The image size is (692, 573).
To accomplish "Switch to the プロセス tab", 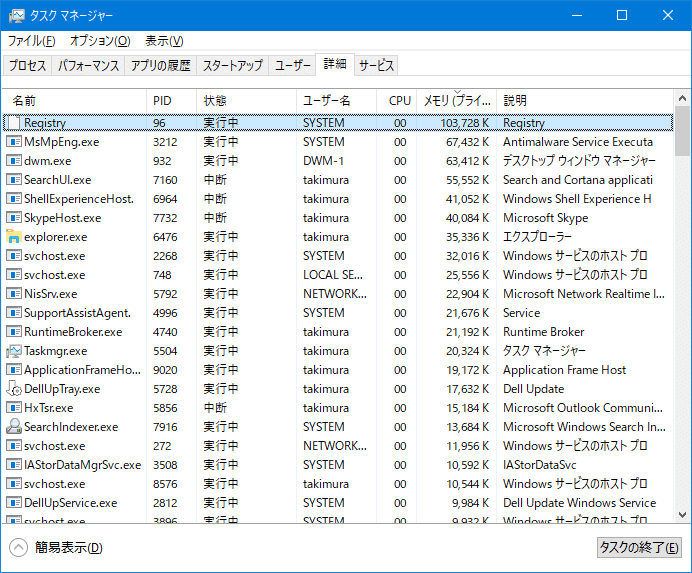I will tap(27, 66).
